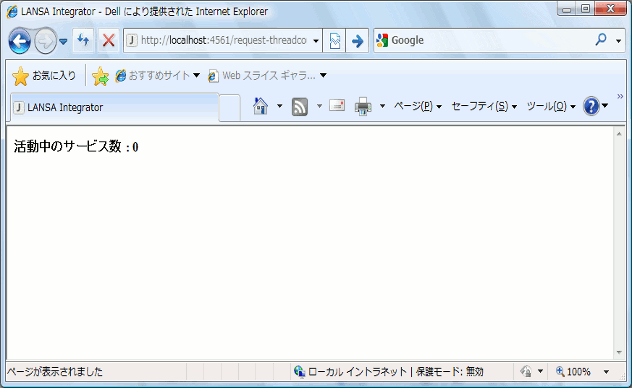
Task: Click the printer icon
Action: point(363,106)
